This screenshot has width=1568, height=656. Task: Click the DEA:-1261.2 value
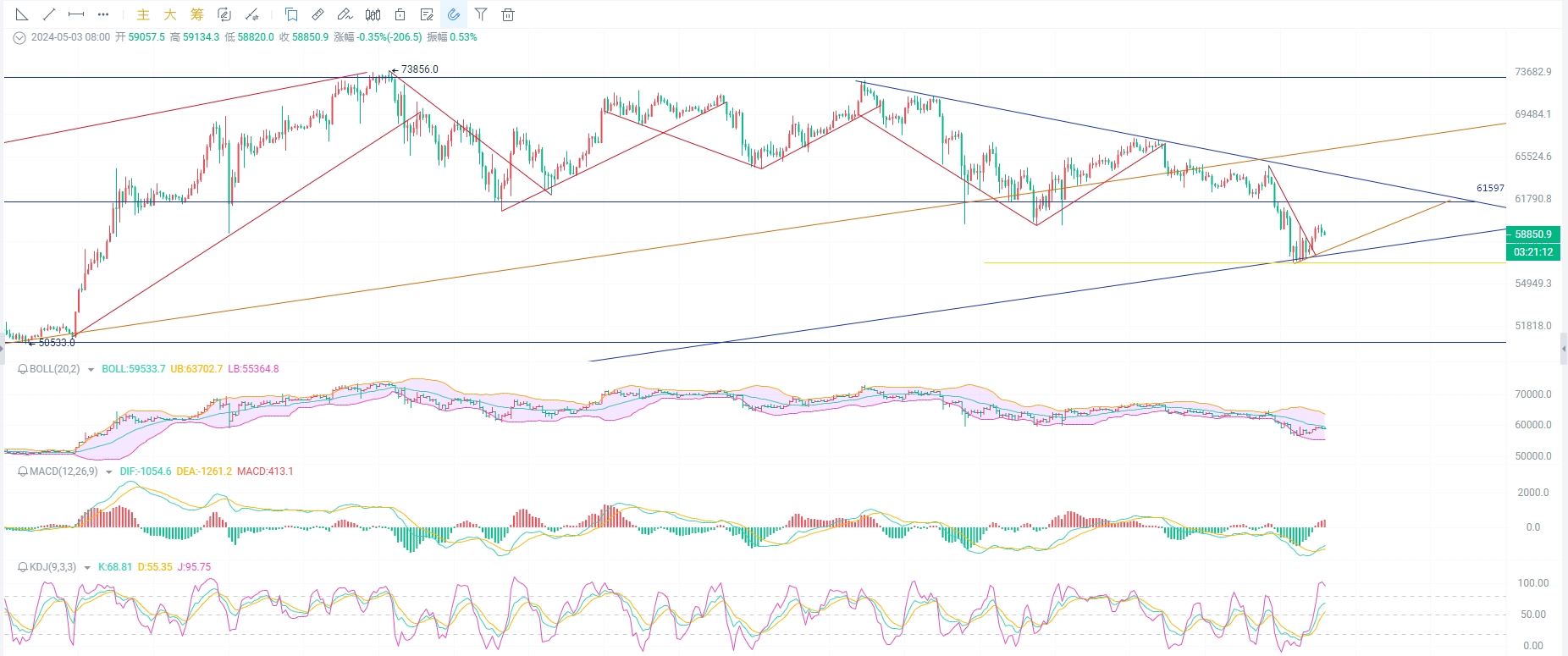tap(204, 471)
